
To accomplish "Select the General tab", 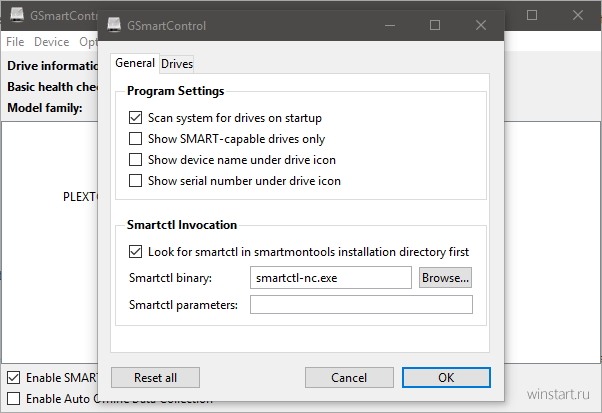I will click(x=135, y=63).
